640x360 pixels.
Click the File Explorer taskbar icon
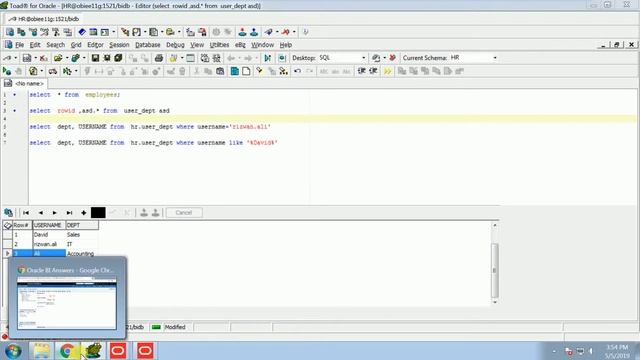(x=41, y=351)
